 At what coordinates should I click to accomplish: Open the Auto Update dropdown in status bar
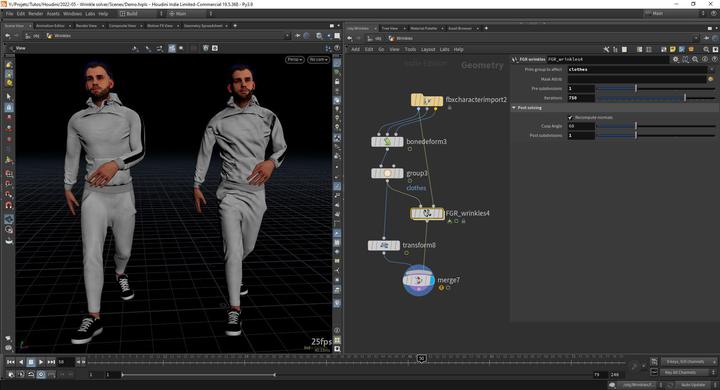(694, 384)
